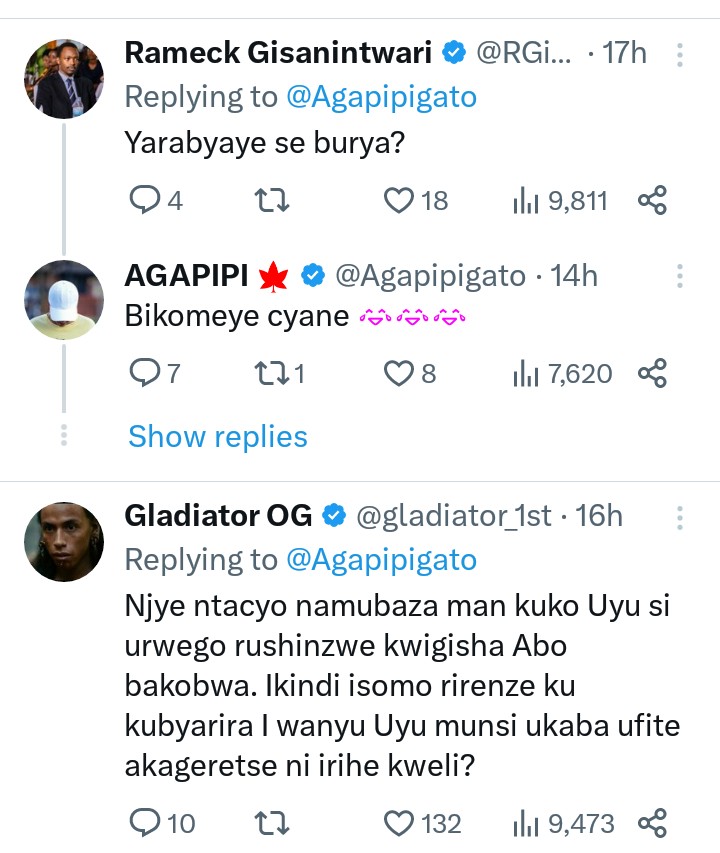Image resolution: width=720 pixels, height=853 pixels.
Task: Like Gladiator OG's tweet
Action: (400, 823)
